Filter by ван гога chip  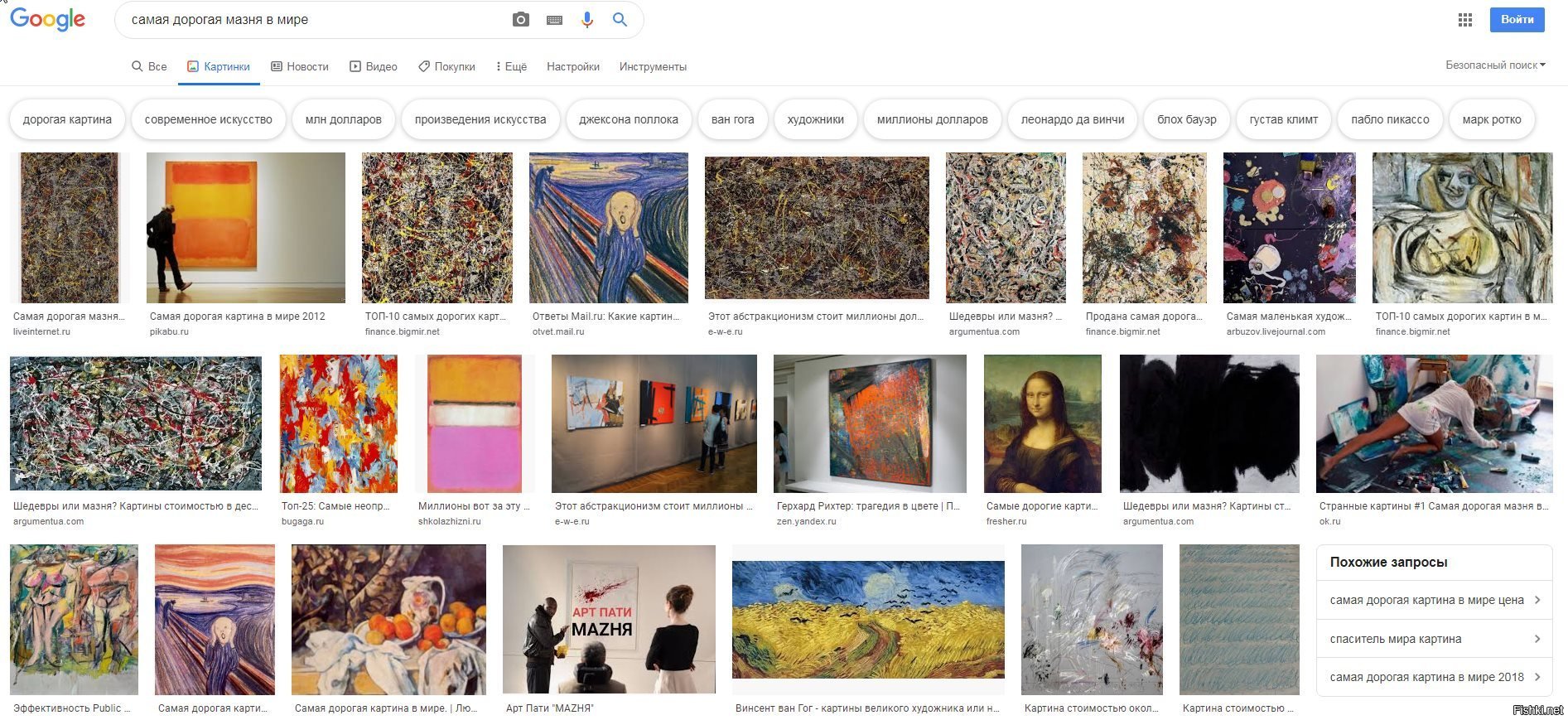coord(733,119)
